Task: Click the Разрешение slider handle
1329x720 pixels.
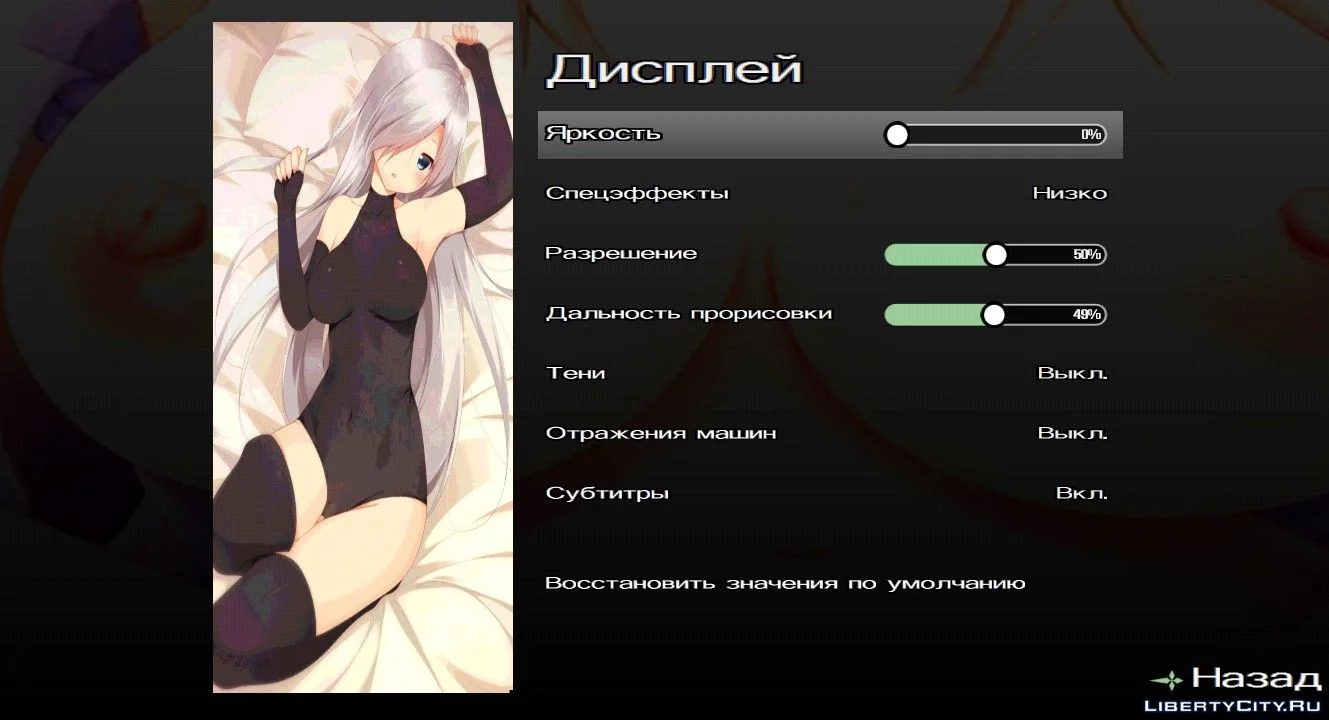Action: [995, 255]
